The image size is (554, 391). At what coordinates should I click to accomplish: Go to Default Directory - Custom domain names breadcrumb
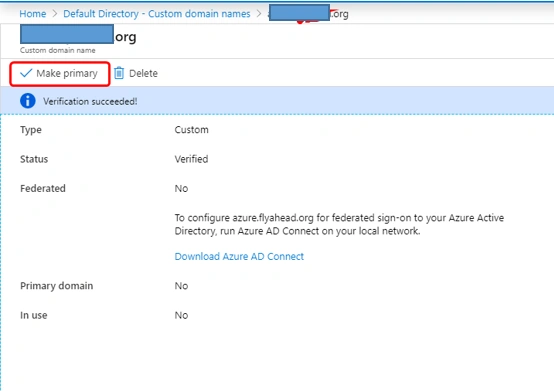157,14
